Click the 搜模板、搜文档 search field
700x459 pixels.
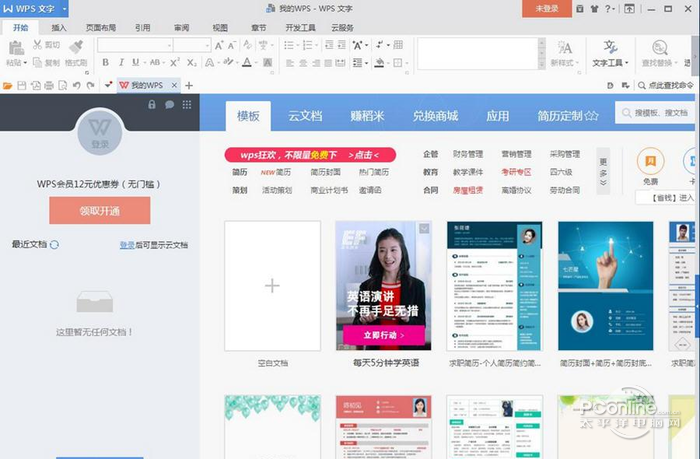pyautogui.click(x=655, y=113)
